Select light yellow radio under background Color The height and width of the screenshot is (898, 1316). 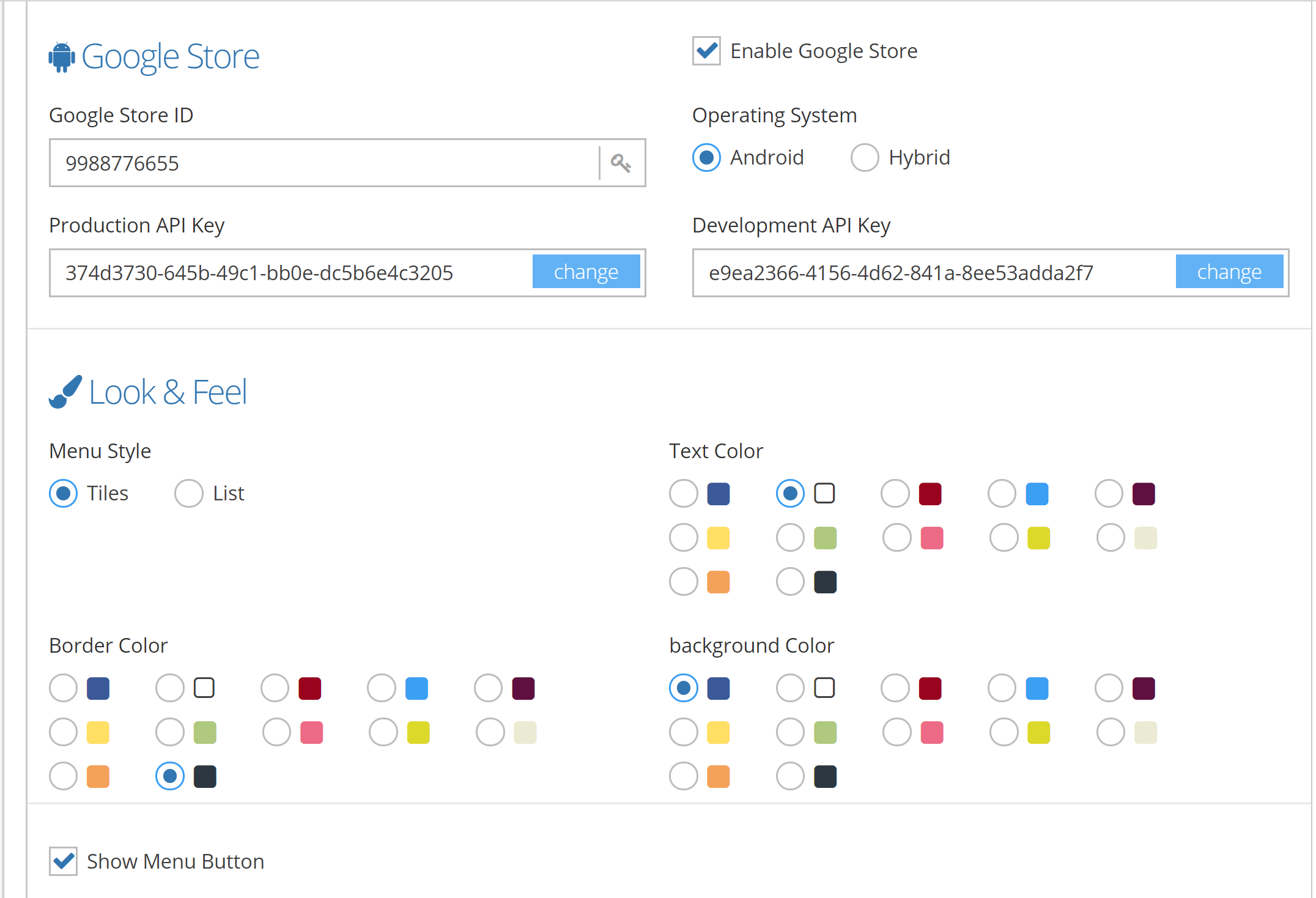683,732
